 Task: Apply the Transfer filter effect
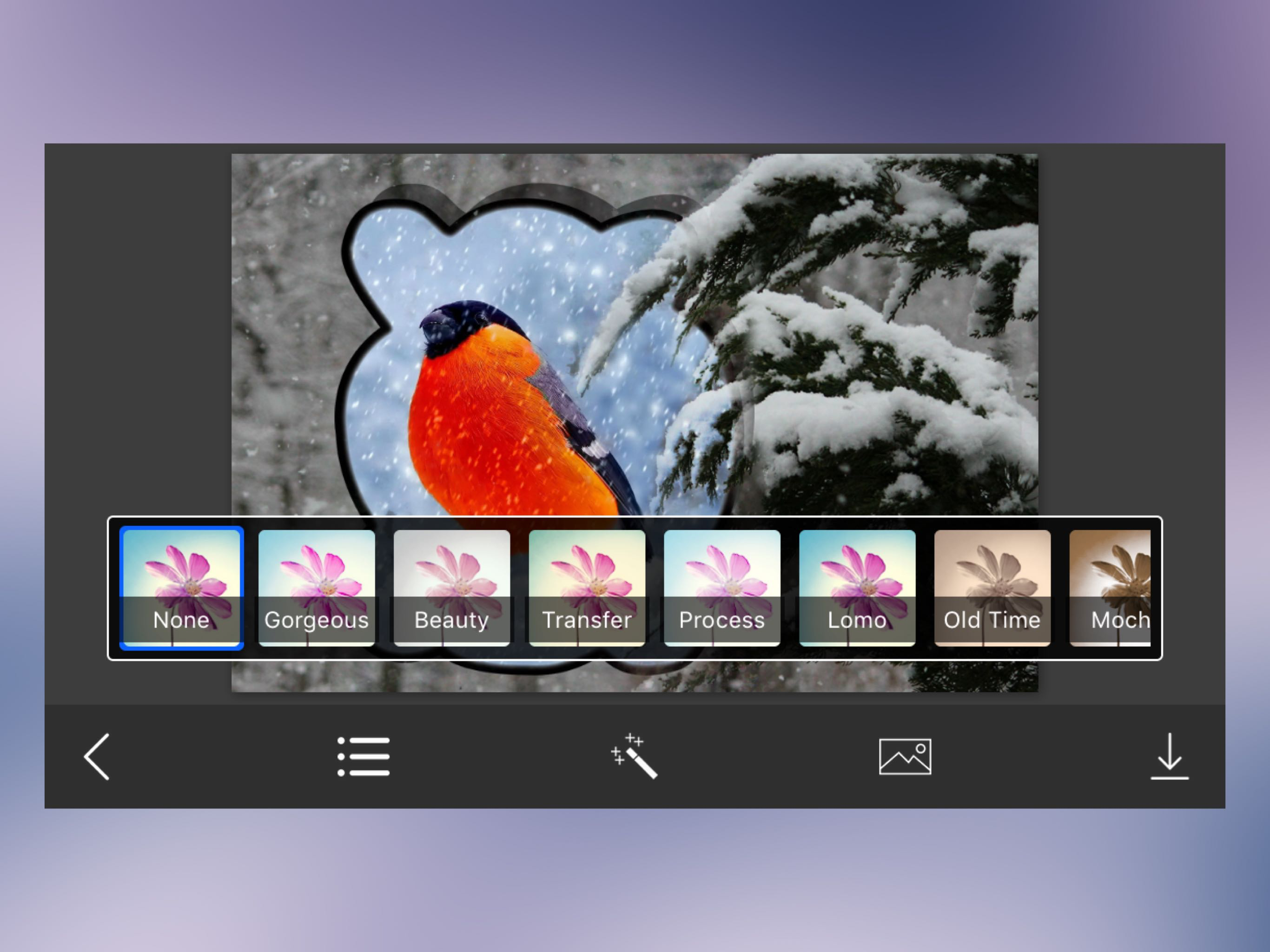click(587, 588)
